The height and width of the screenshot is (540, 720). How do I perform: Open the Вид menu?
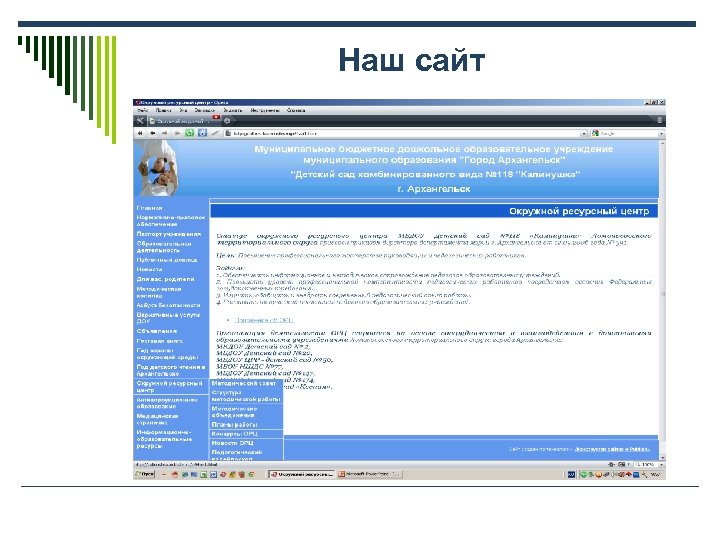[183, 111]
